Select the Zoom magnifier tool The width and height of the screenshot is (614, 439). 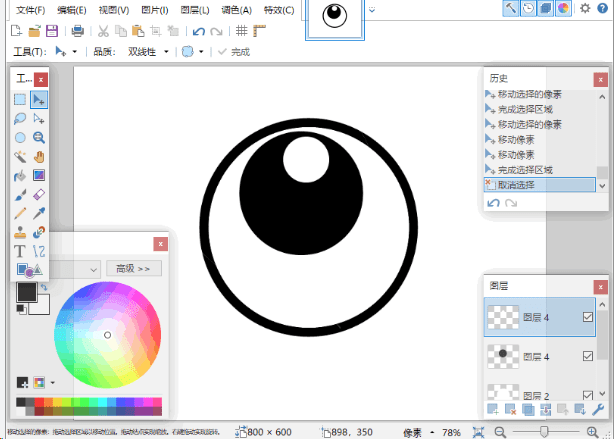[x=39, y=138]
